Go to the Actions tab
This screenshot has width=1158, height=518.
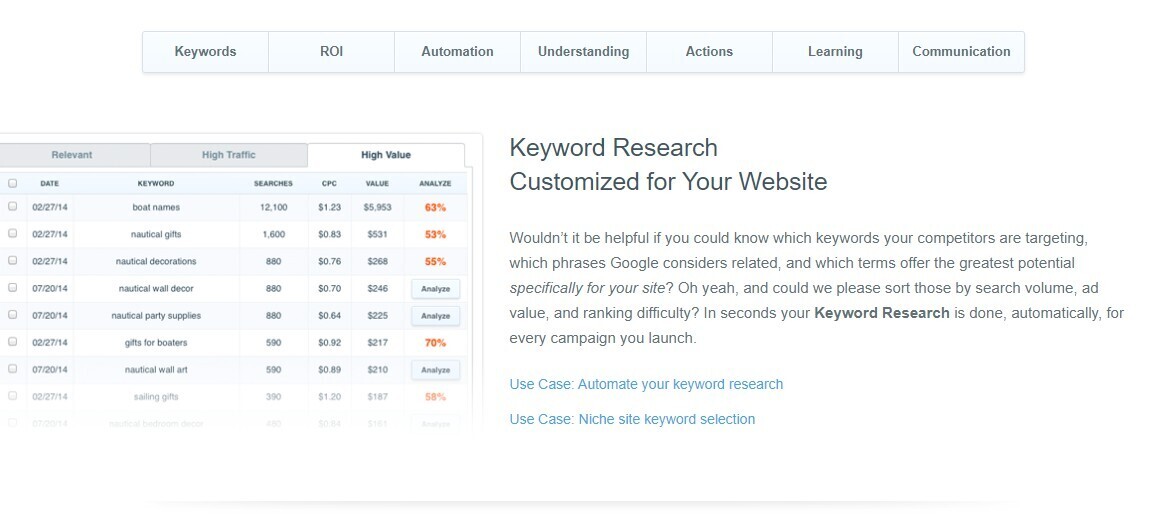(x=709, y=52)
